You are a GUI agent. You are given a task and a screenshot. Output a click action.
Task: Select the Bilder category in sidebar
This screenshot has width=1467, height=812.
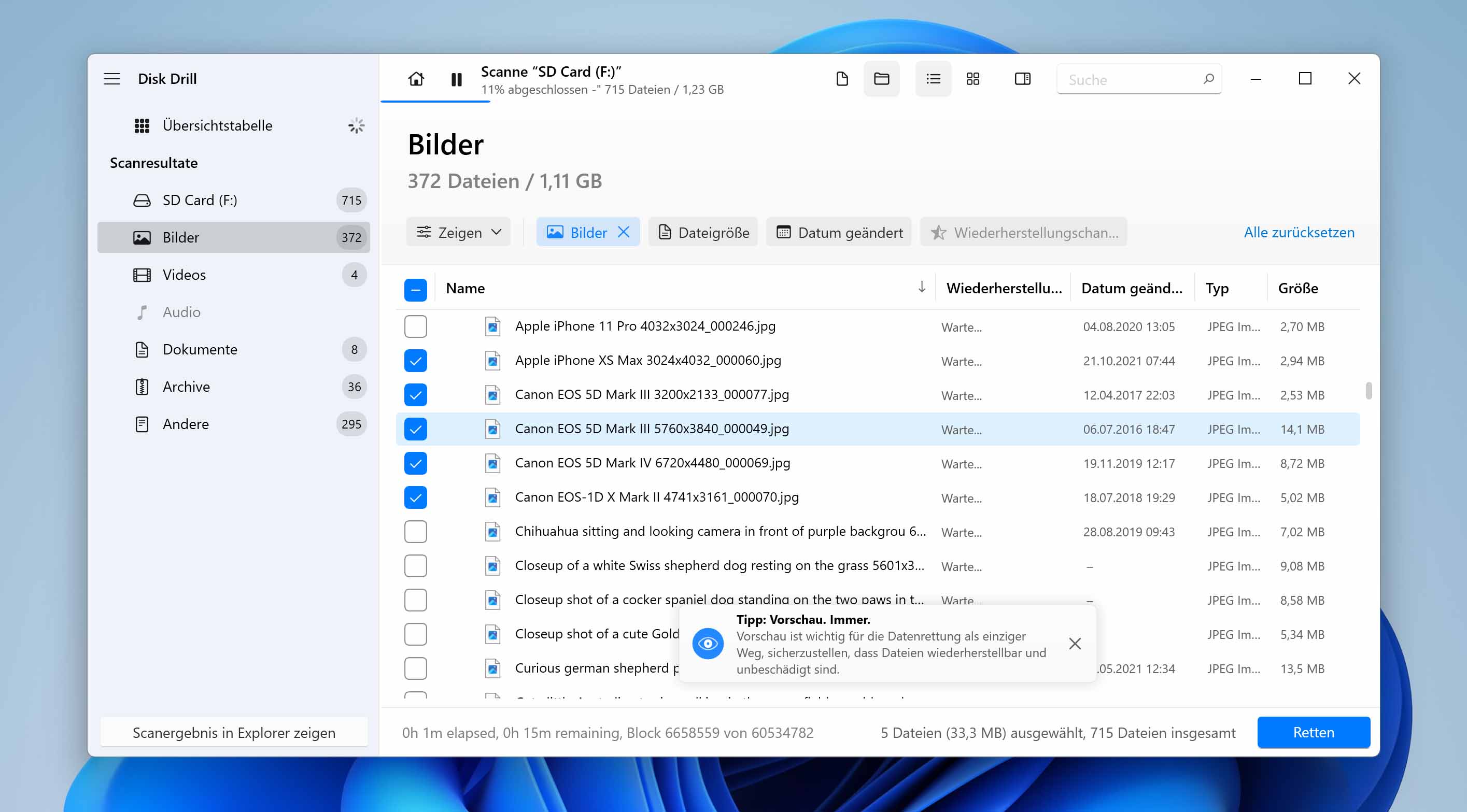tap(233, 237)
